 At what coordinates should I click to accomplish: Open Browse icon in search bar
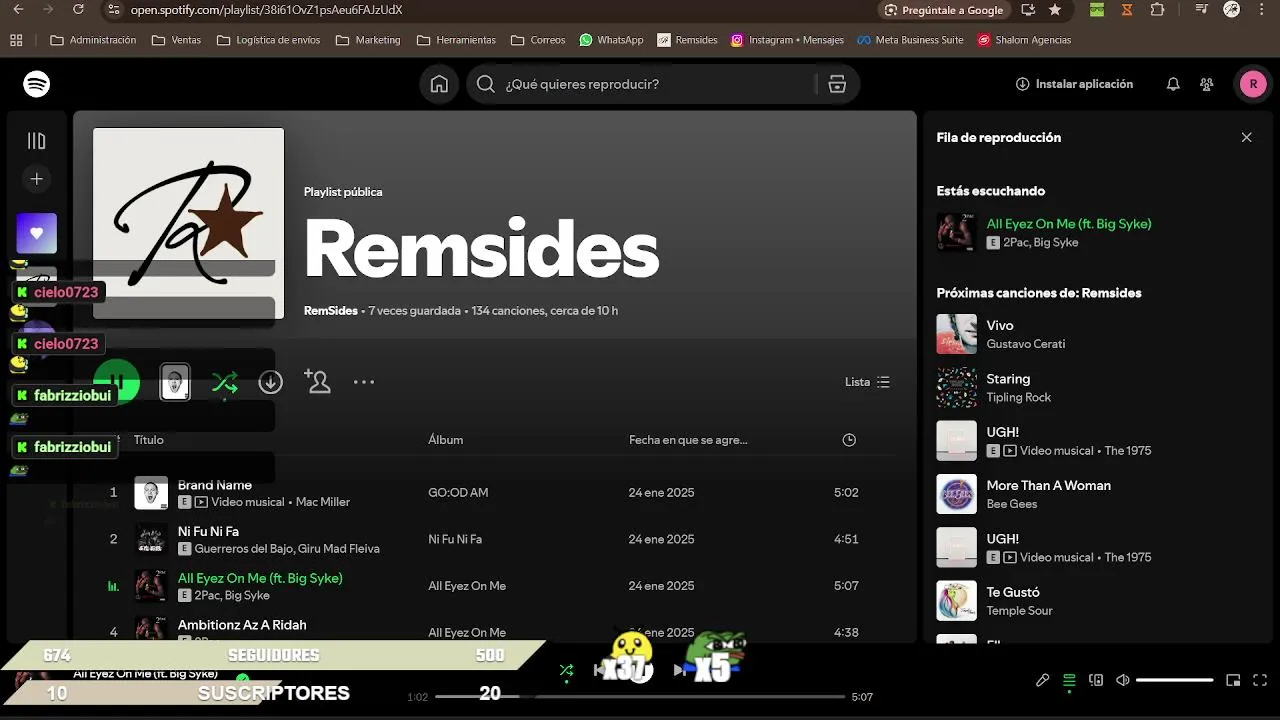[x=838, y=84]
